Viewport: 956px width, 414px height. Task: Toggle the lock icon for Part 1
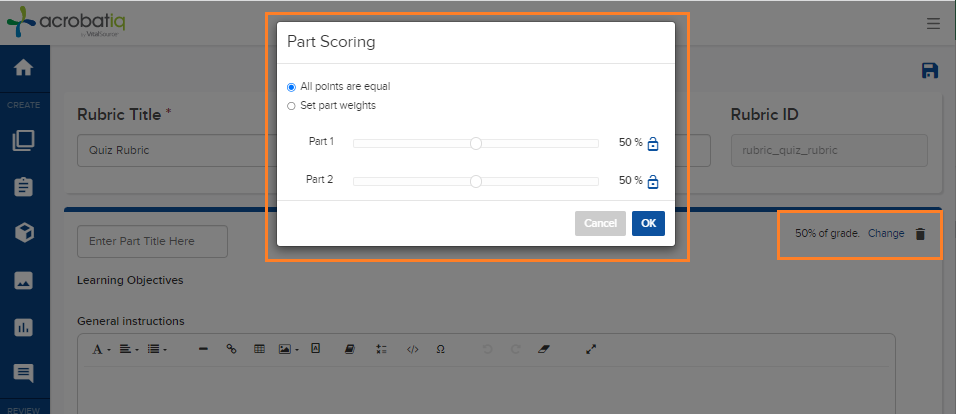pyautogui.click(x=653, y=145)
